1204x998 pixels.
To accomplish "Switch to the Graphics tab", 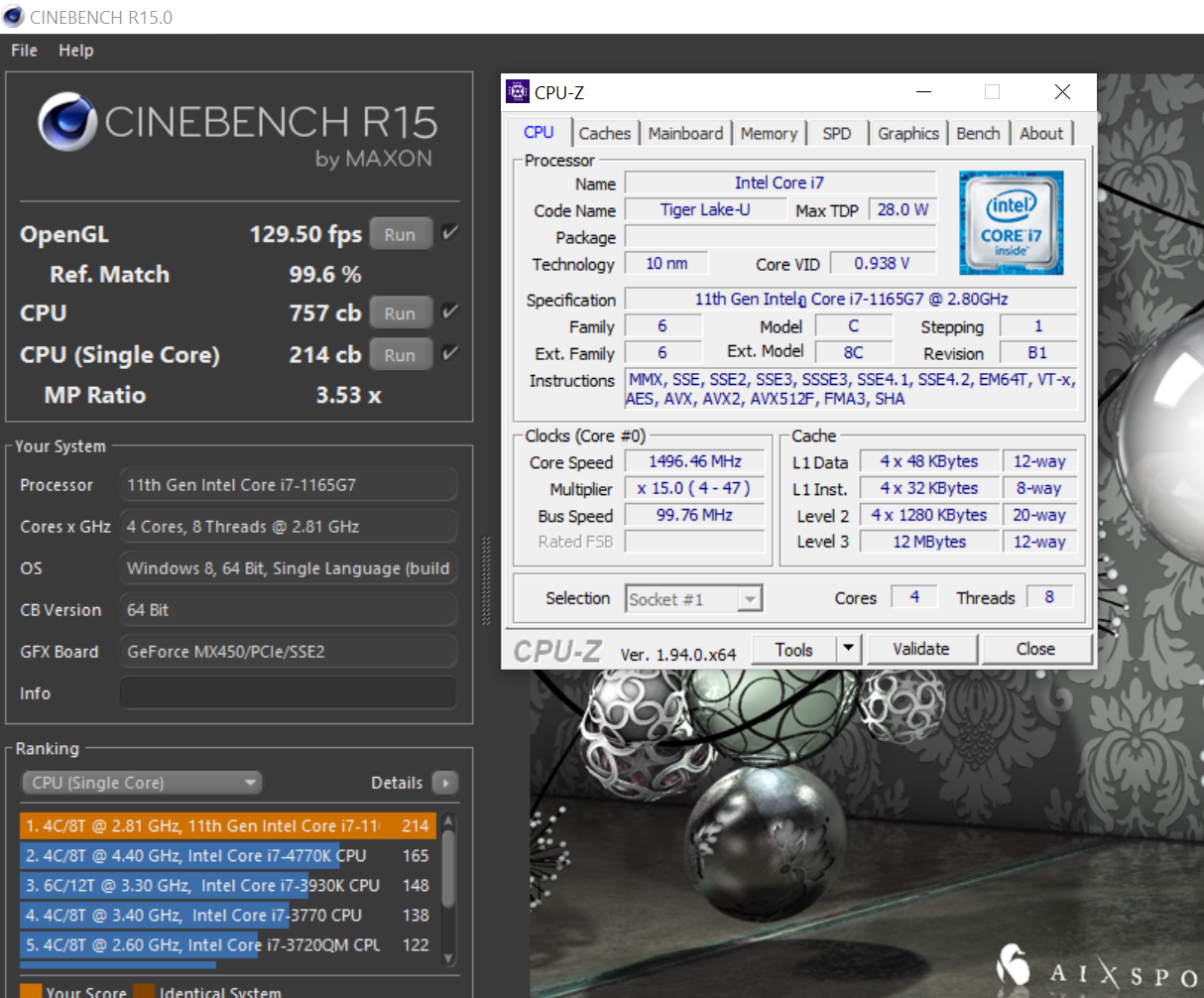I will [x=908, y=133].
